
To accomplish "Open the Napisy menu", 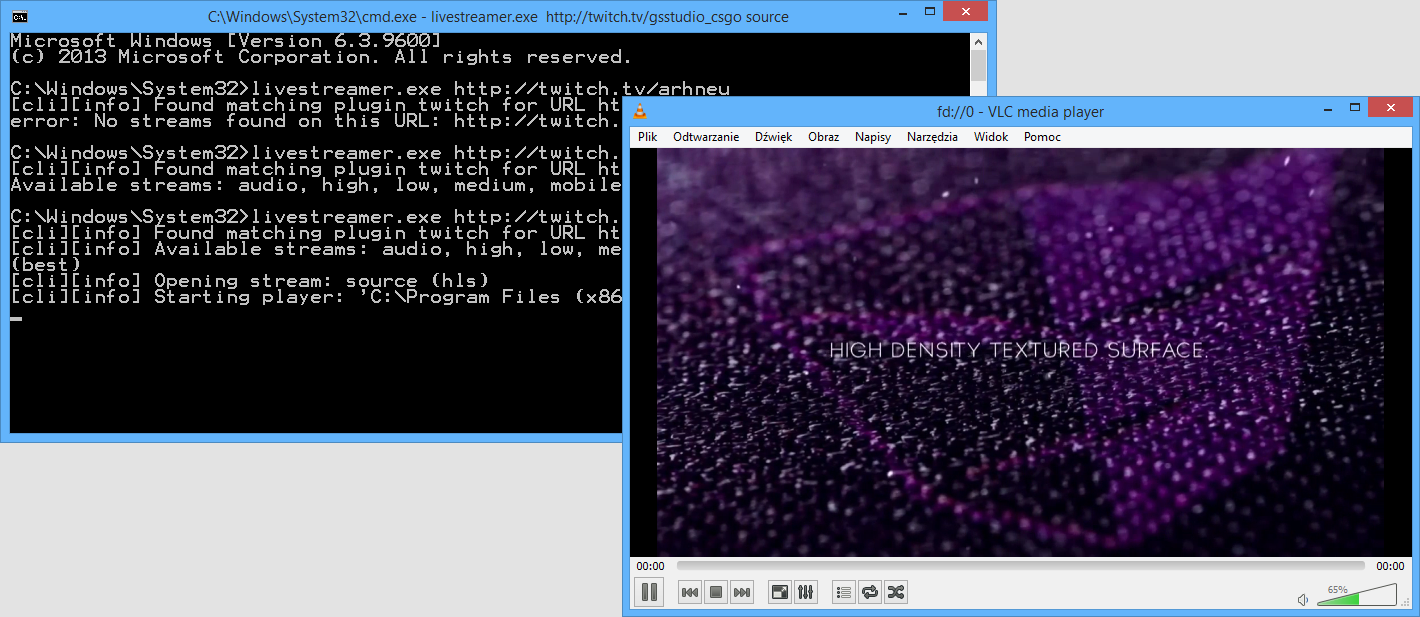I will click(x=873, y=137).
